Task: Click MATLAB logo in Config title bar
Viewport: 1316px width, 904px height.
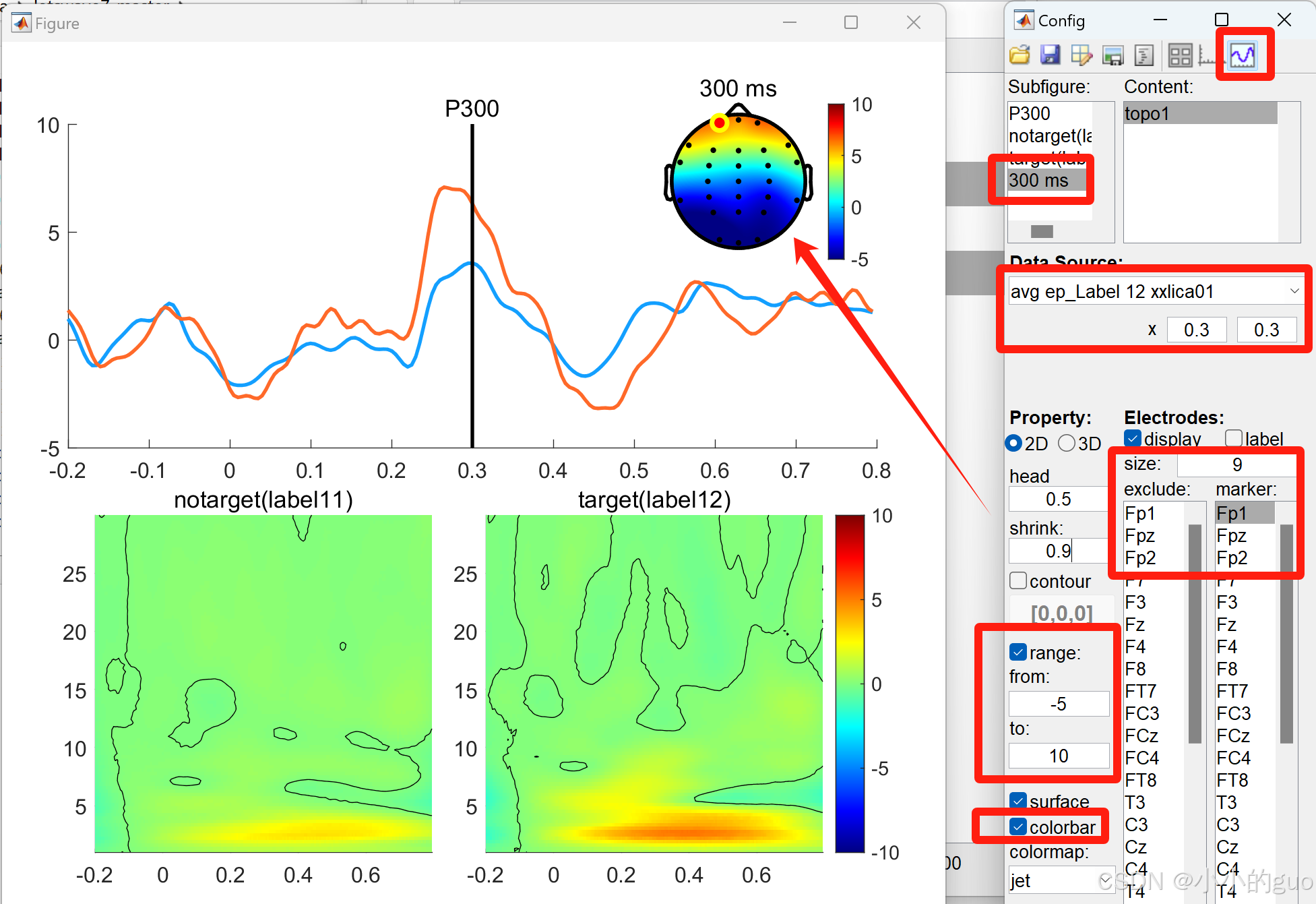Action: point(1024,20)
